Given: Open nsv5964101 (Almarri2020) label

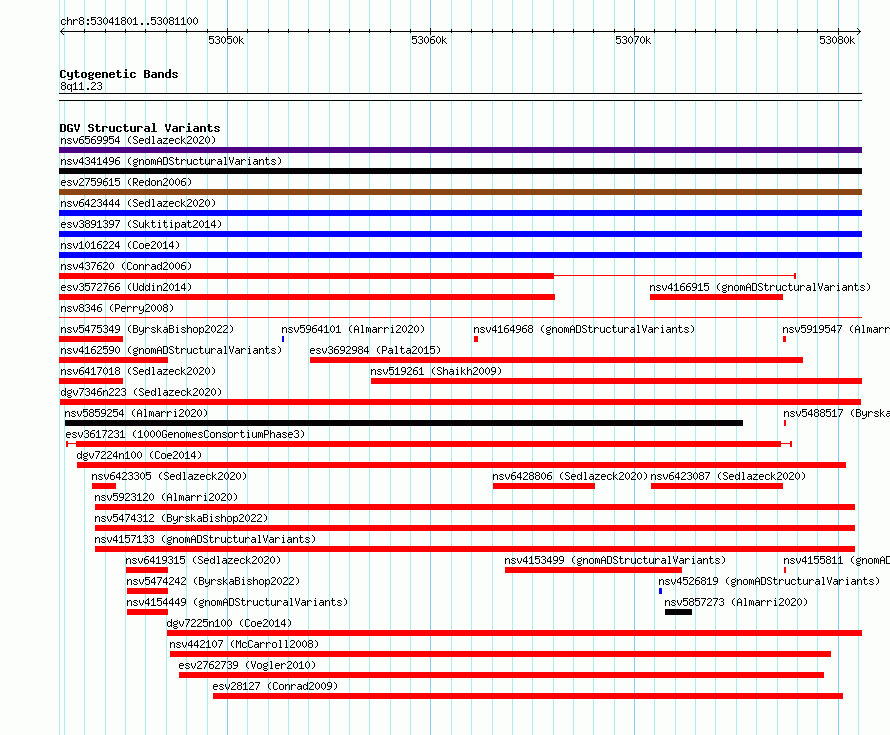Looking at the screenshot, I should click(353, 329).
